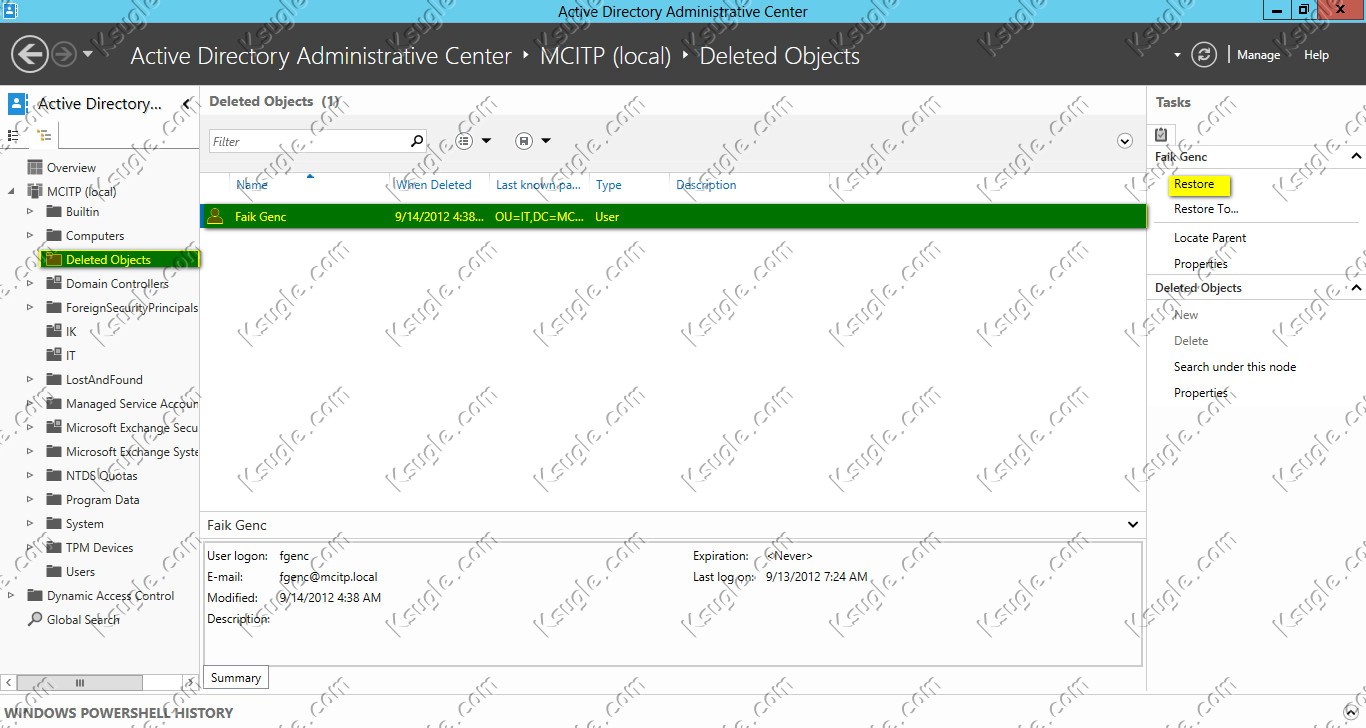Open the Users folder icon
The width and height of the screenshot is (1366, 728).
tap(54, 571)
